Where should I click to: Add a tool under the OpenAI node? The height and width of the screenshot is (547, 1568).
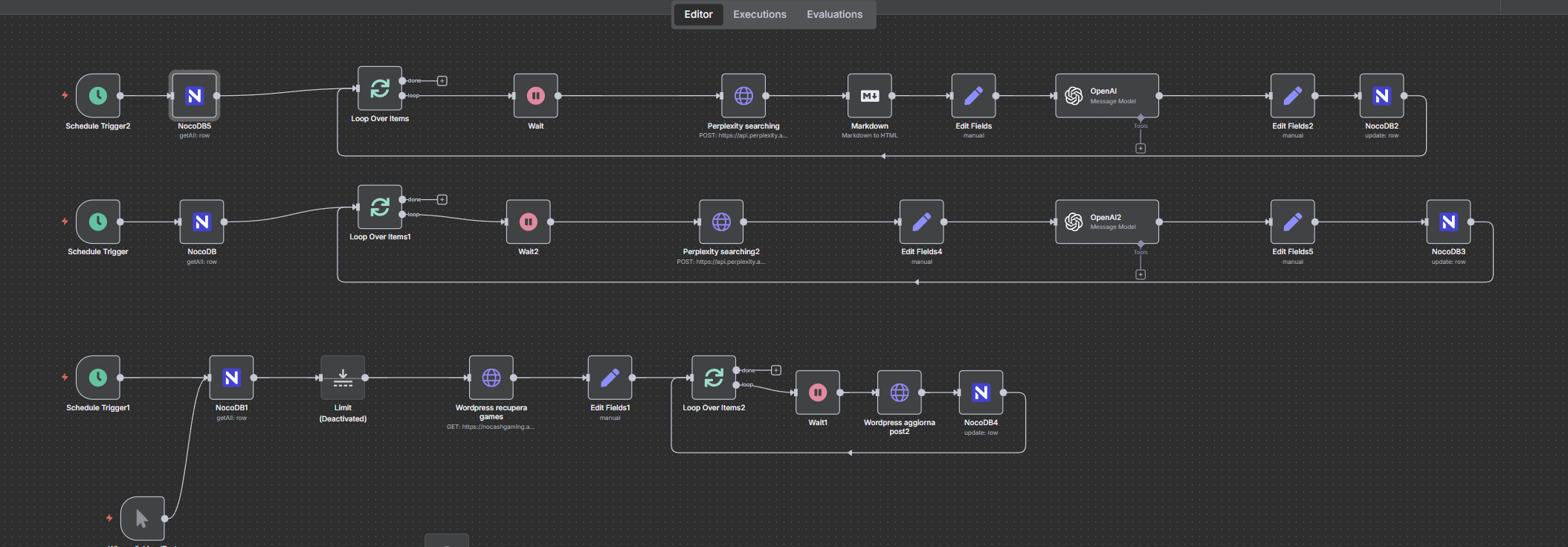click(1140, 149)
